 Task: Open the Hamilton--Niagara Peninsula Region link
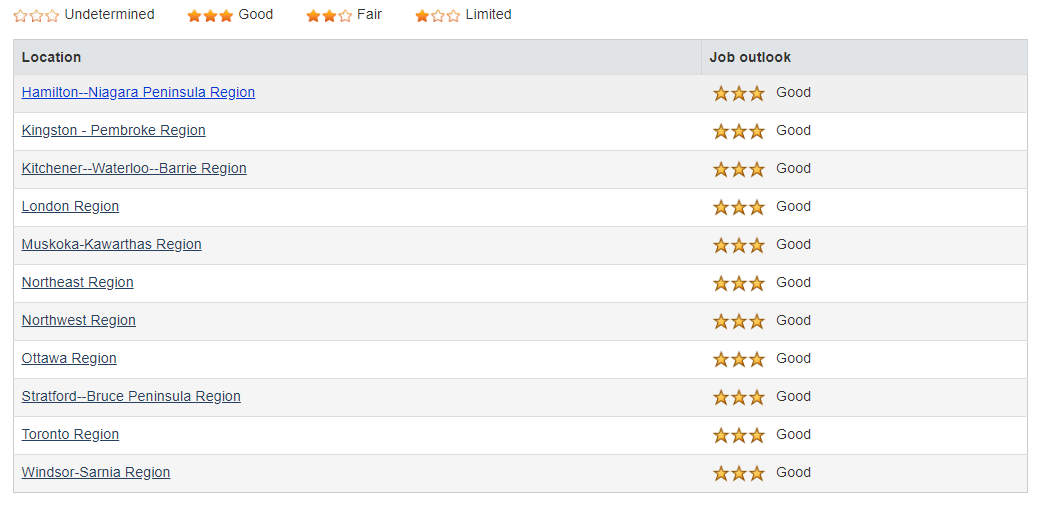(138, 93)
